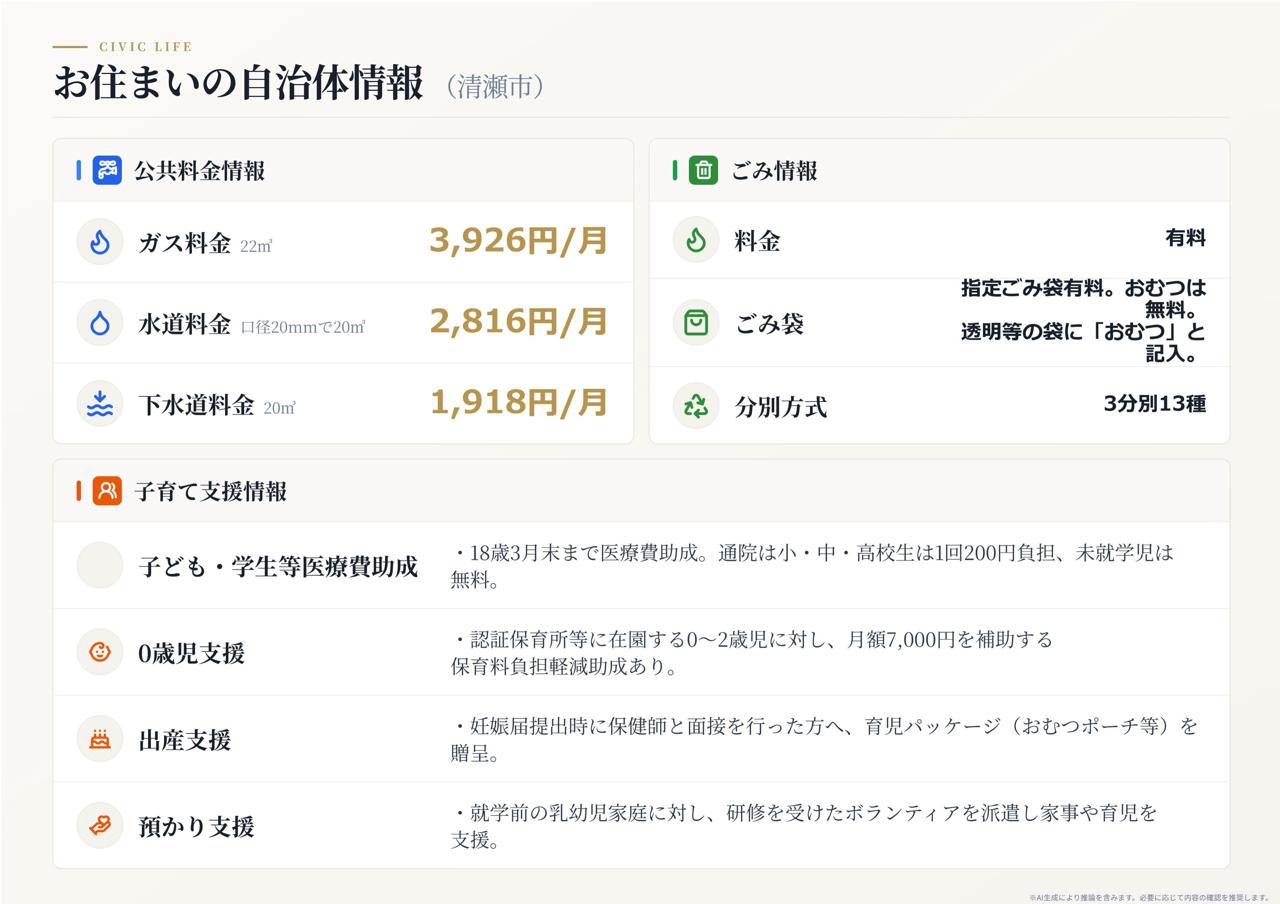Click the sewage waves icon beside 下水道料金
Screen dimensions: 1280x904
click(100, 403)
